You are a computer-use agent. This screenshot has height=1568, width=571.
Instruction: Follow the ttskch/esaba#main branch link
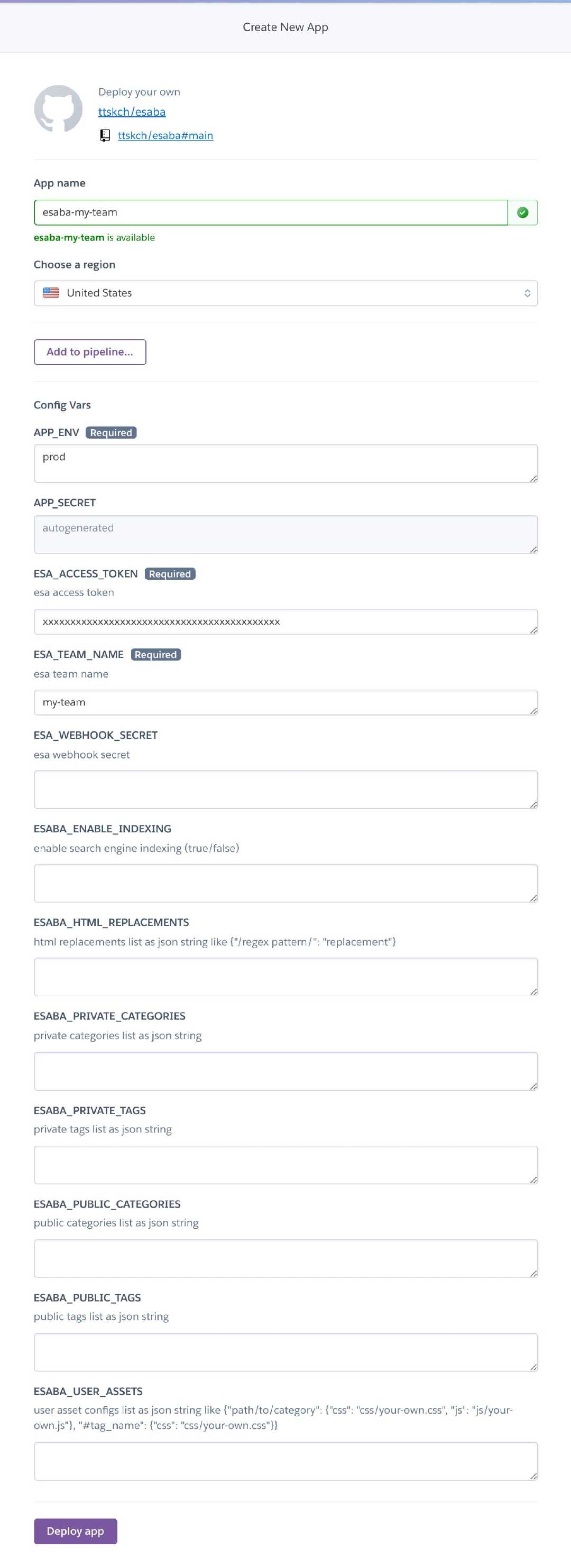point(165,135)
